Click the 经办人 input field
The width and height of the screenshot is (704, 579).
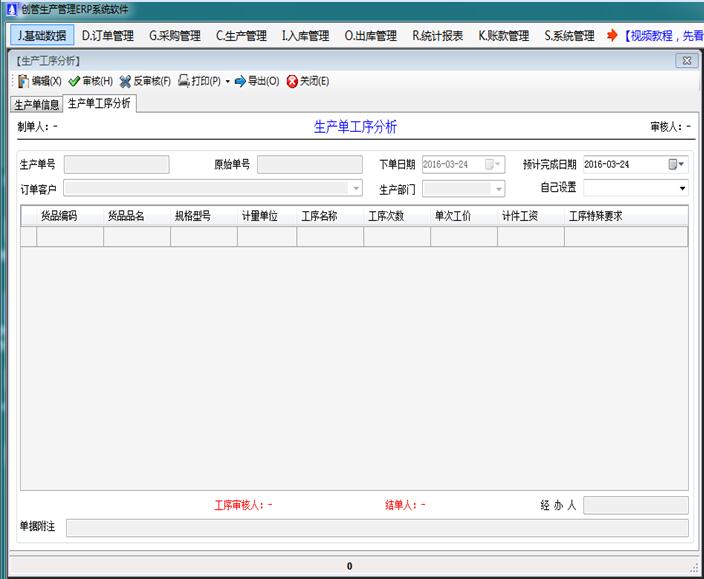(x=635, y=505)
